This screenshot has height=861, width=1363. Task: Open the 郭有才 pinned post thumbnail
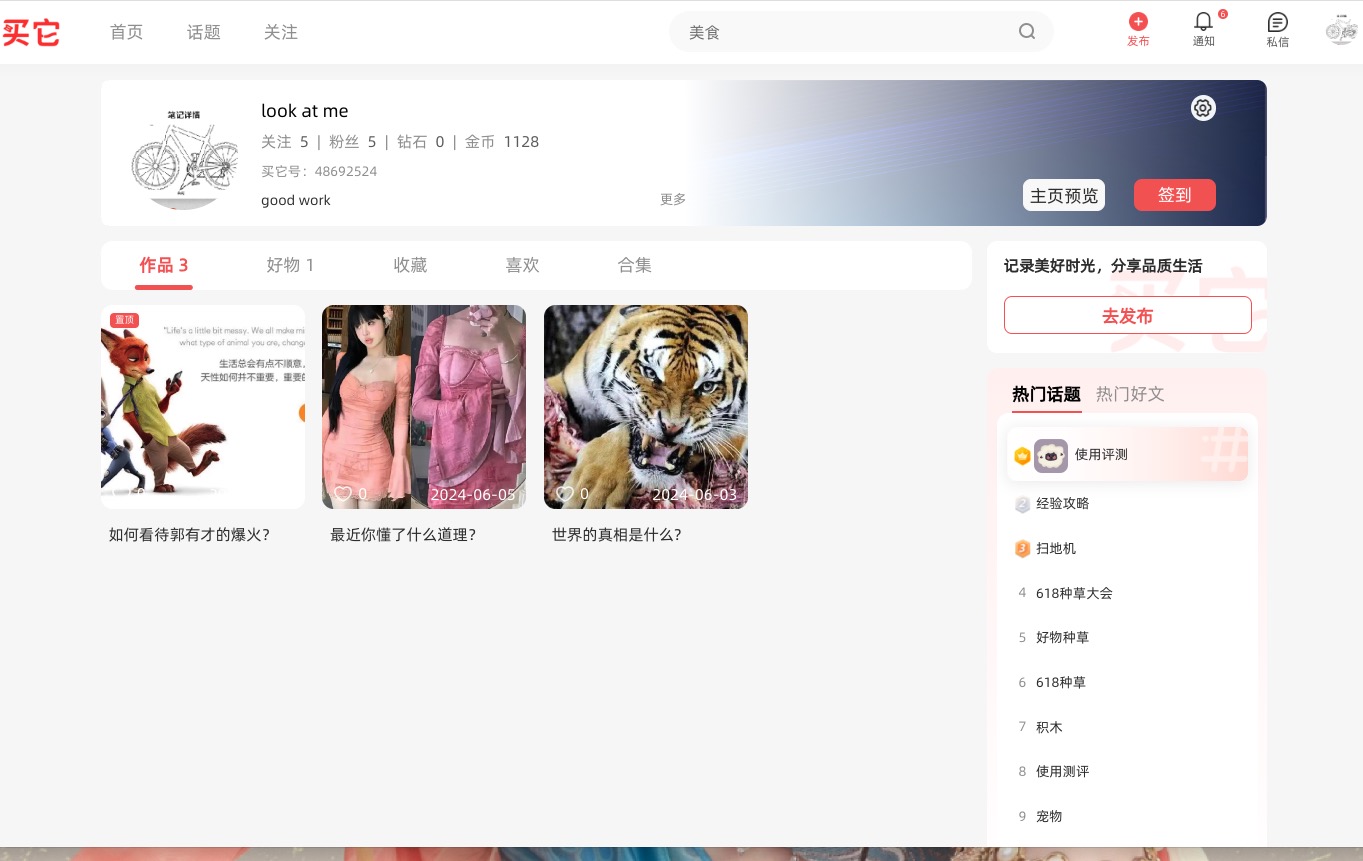[203, 407]
